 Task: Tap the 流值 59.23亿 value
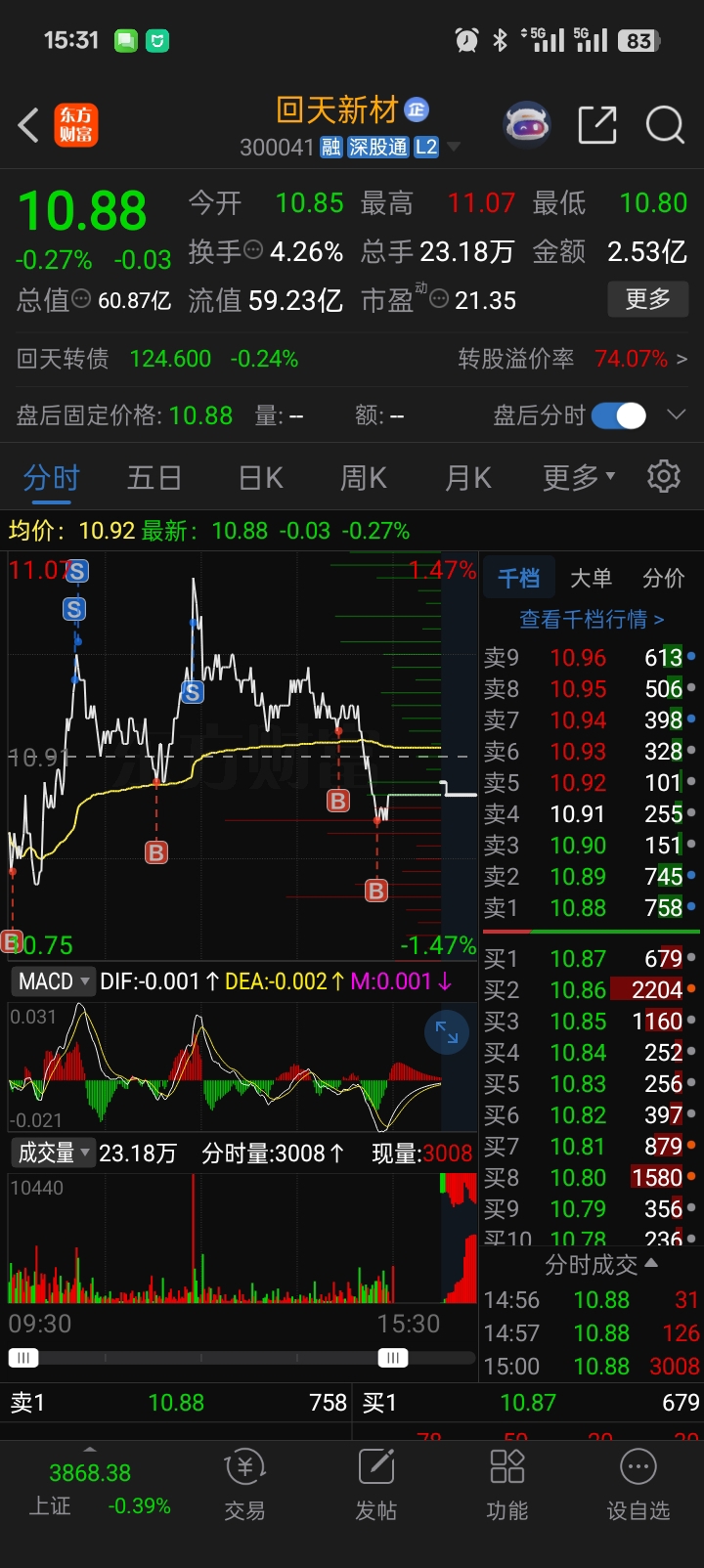(295, 300)
